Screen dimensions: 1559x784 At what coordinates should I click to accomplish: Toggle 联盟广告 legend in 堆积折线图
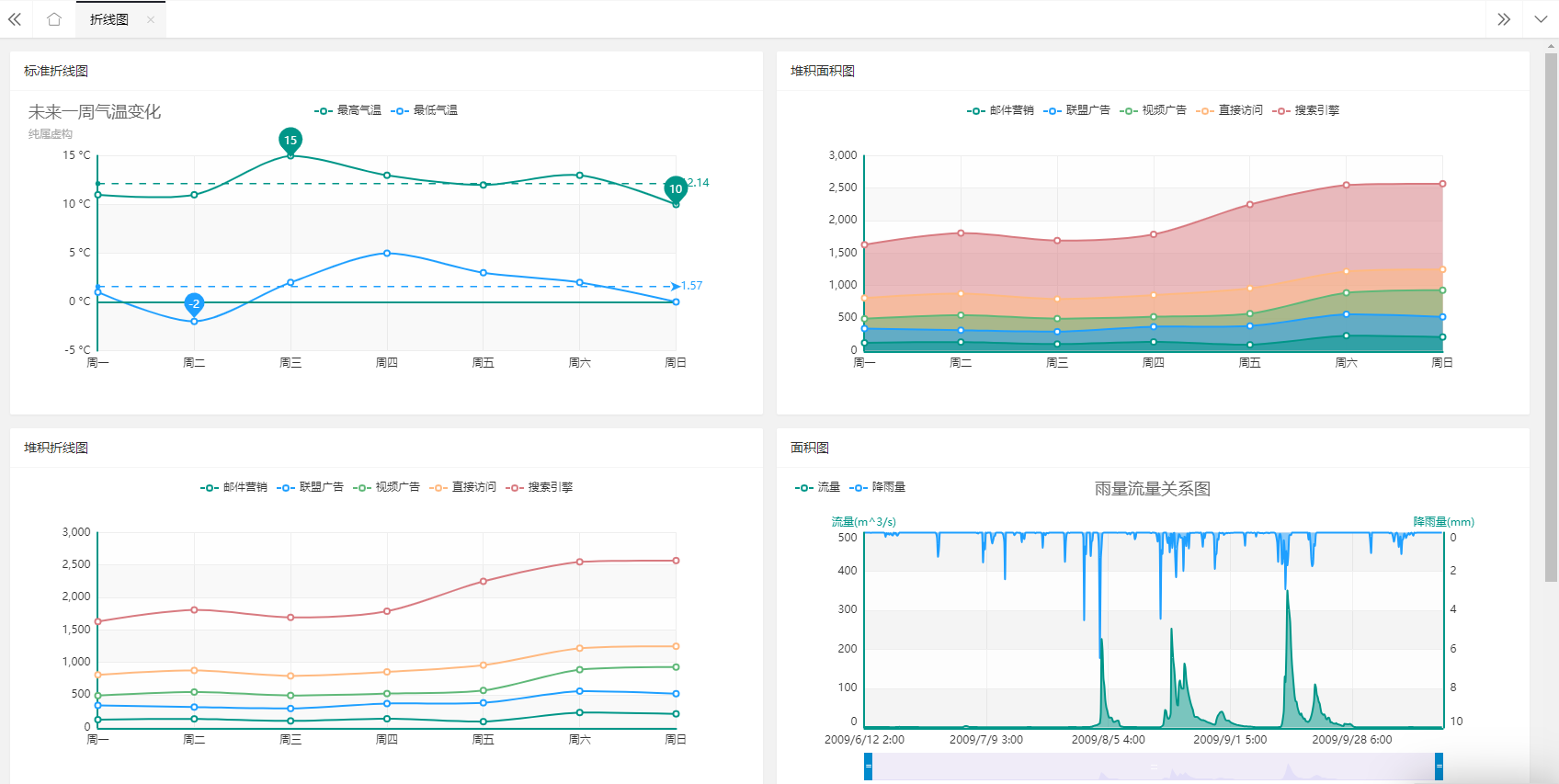(x=310, y=487)
